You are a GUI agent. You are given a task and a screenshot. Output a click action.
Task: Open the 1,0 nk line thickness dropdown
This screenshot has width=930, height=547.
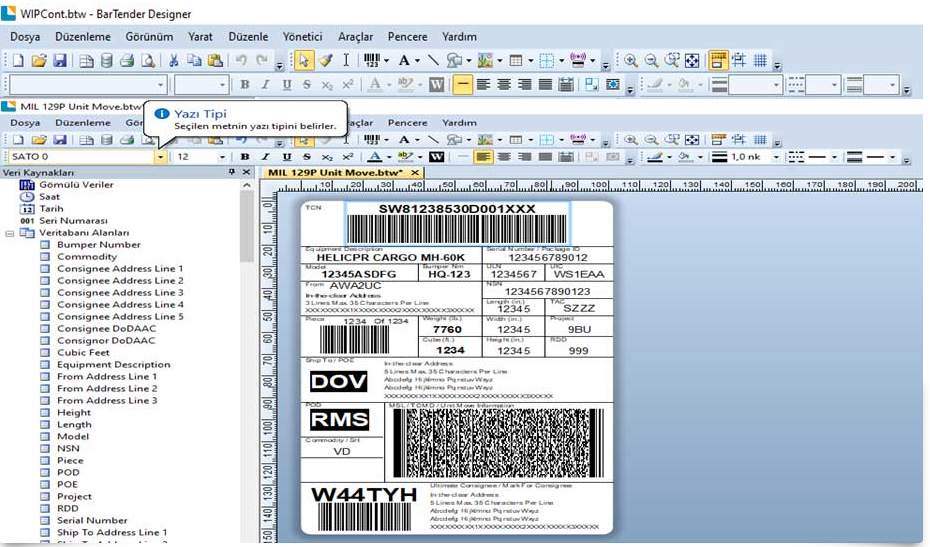[x=775, y=157]
